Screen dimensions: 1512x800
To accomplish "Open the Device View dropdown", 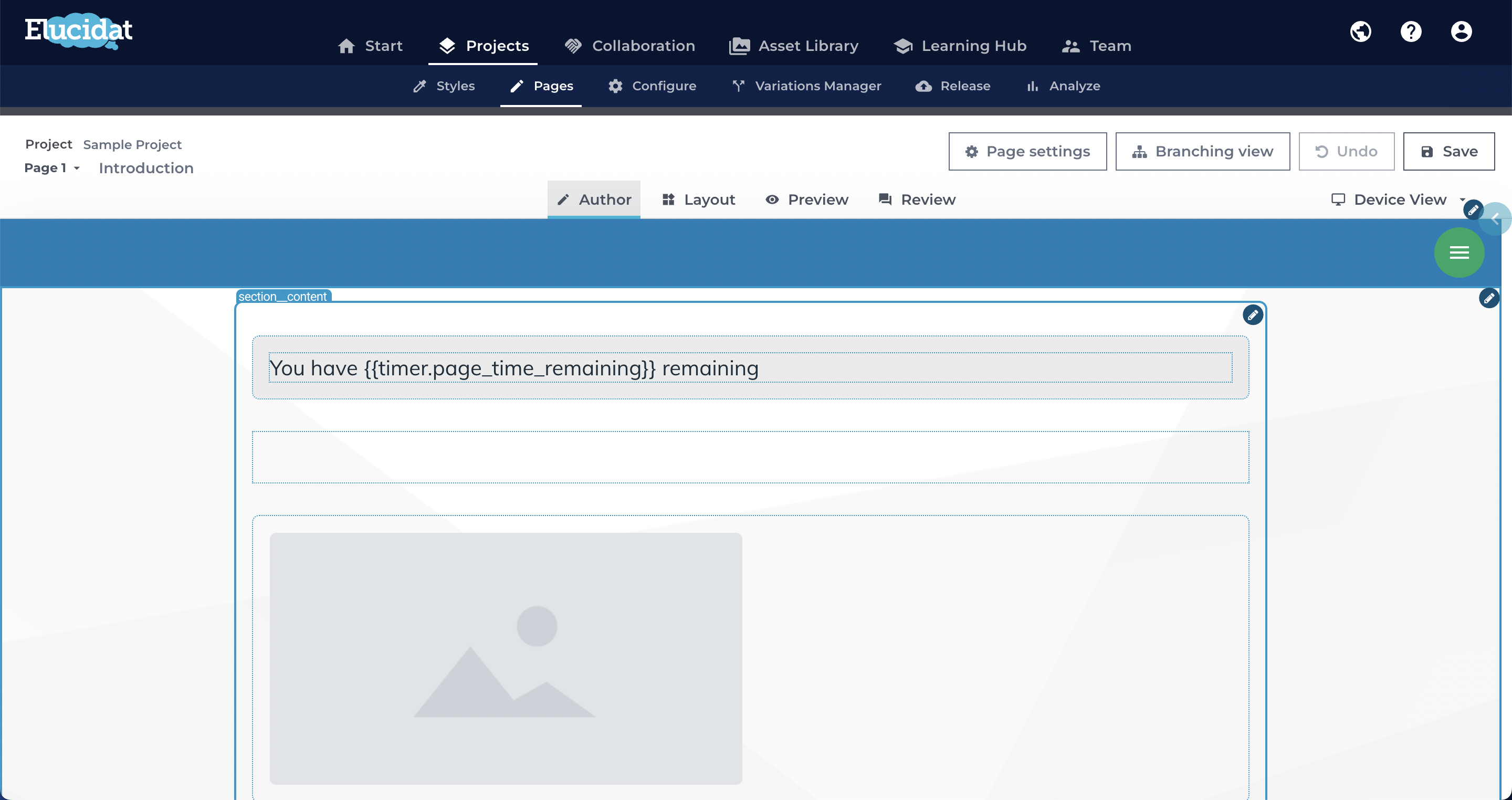I will [x=1399, y=199].
